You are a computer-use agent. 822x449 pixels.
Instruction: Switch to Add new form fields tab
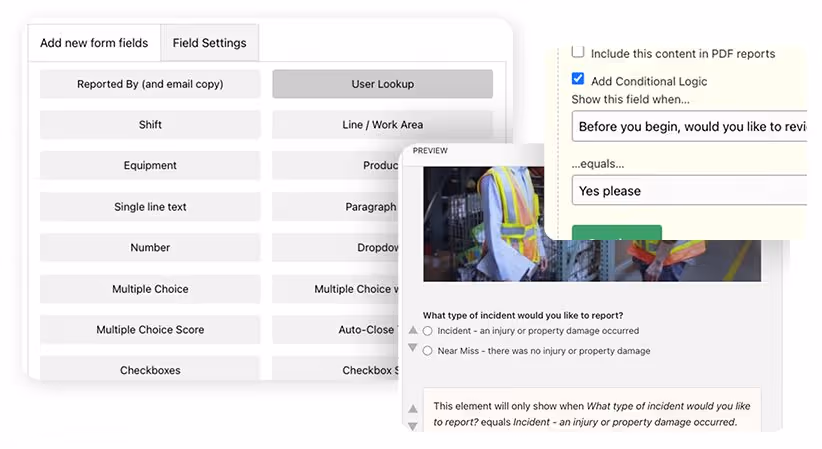(x=94, y=43)
